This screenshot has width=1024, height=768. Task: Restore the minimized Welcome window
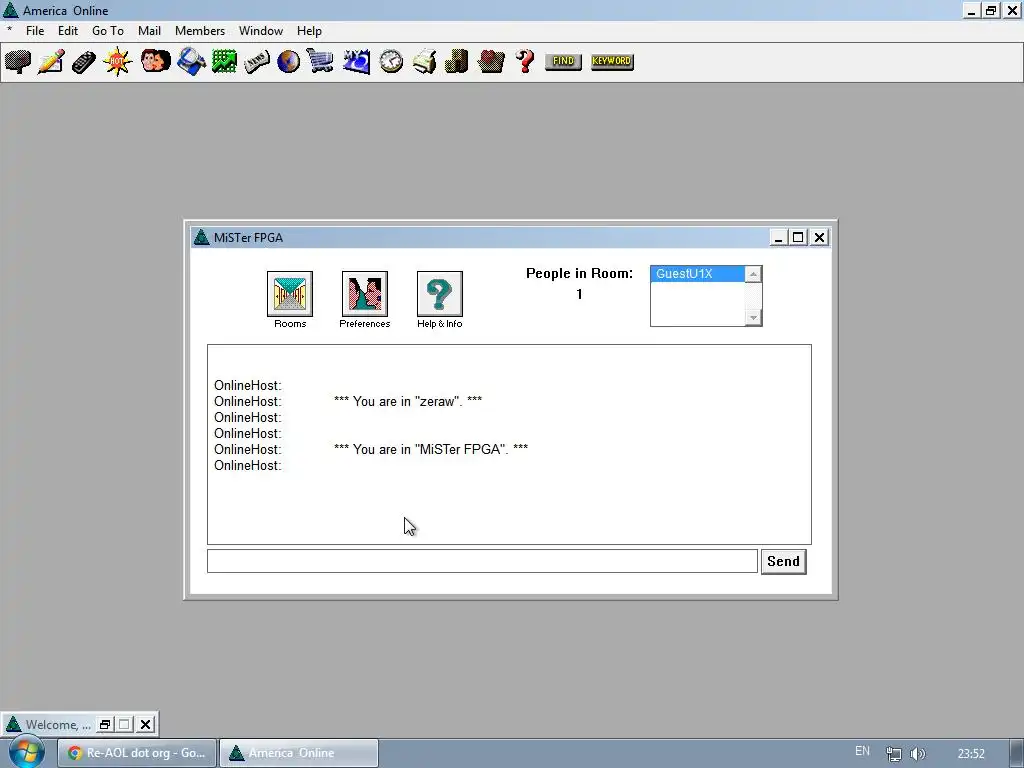point(104,724)
